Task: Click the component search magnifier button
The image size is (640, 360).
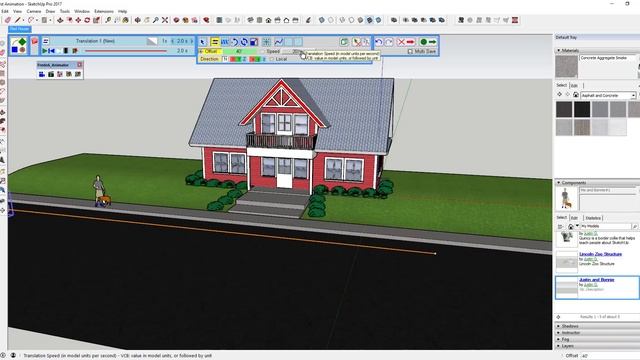Action: [x=635, y=226]
